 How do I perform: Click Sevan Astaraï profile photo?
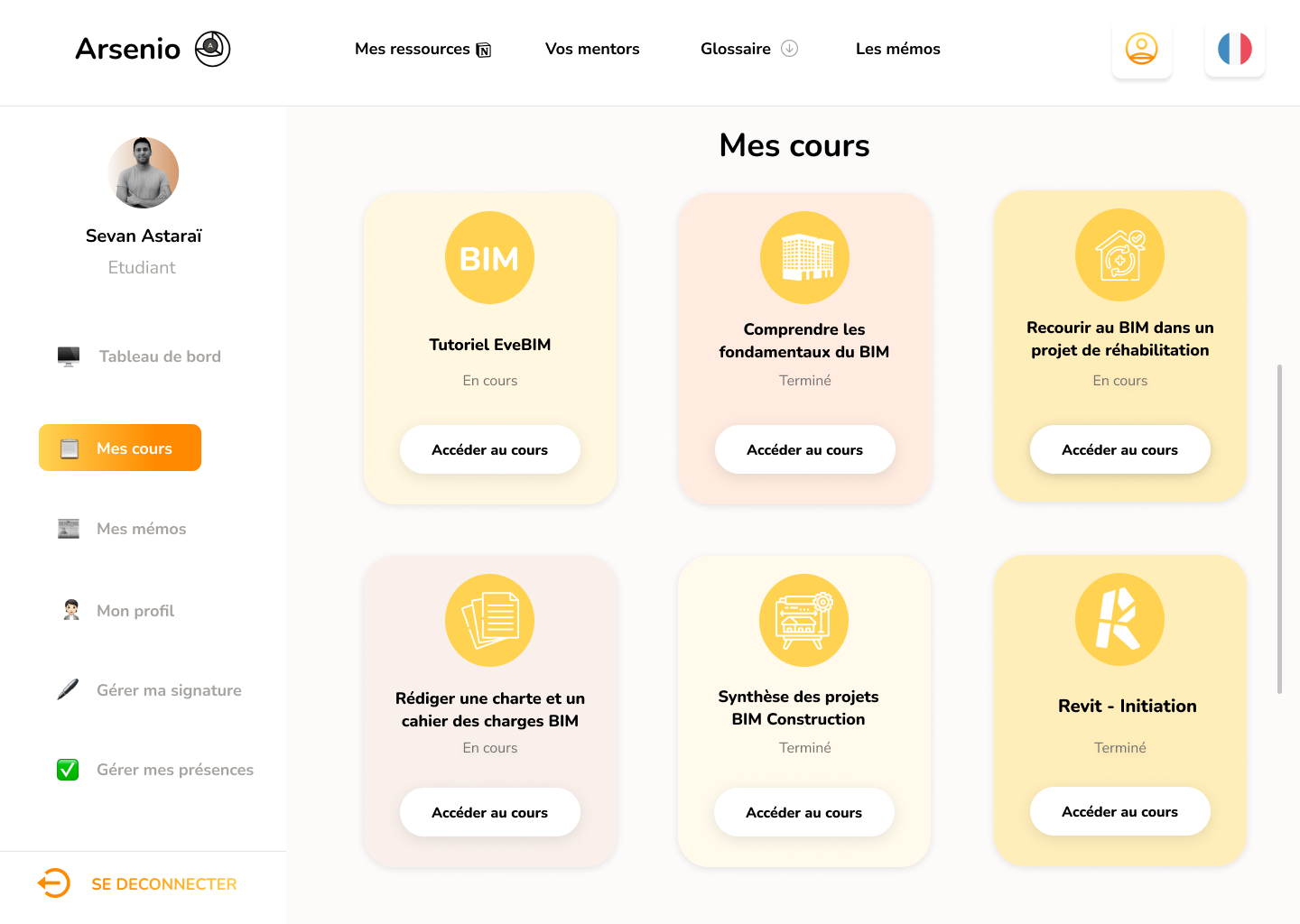tap(144, 172)
